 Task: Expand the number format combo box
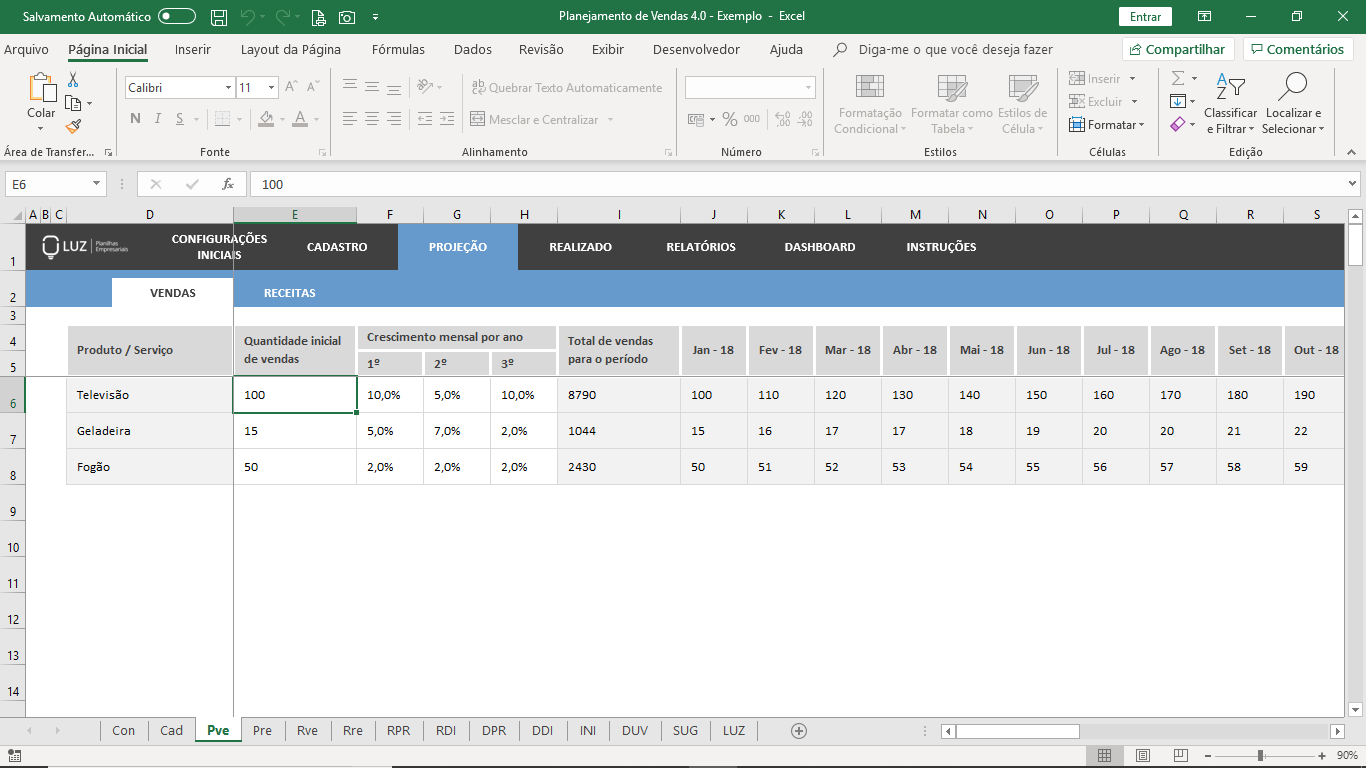point(808,88)
